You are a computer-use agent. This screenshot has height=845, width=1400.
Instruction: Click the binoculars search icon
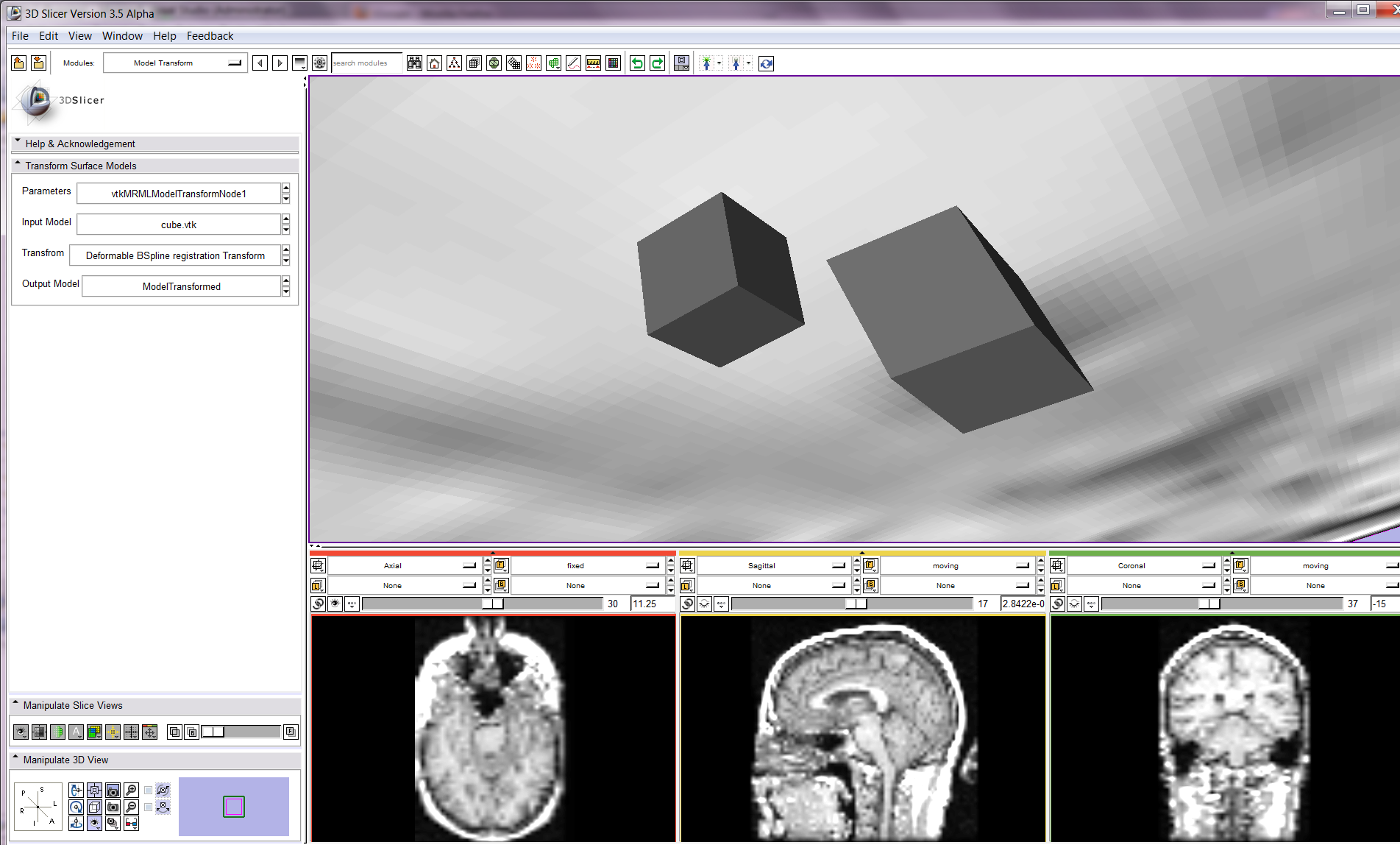[414, 63]
